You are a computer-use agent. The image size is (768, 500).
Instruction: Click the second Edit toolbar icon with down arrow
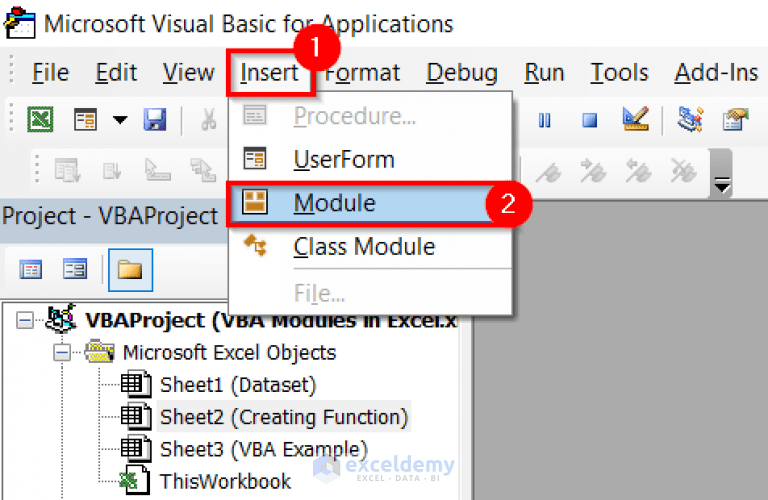click(x=112, y=171)
